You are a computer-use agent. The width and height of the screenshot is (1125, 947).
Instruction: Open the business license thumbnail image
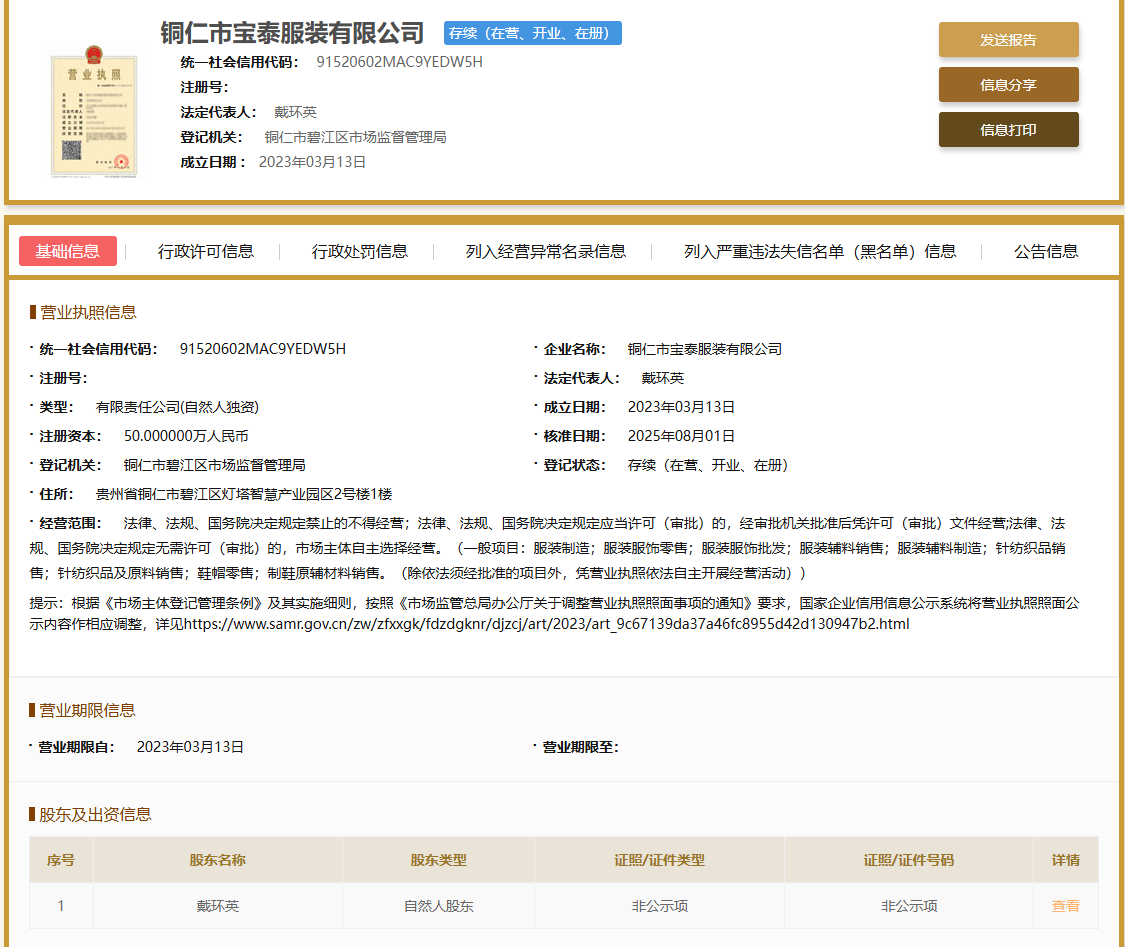[94, 111]
